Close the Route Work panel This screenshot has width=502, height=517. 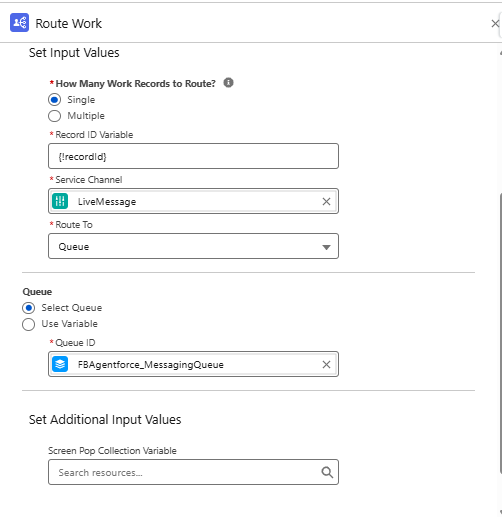coord(495,24)
